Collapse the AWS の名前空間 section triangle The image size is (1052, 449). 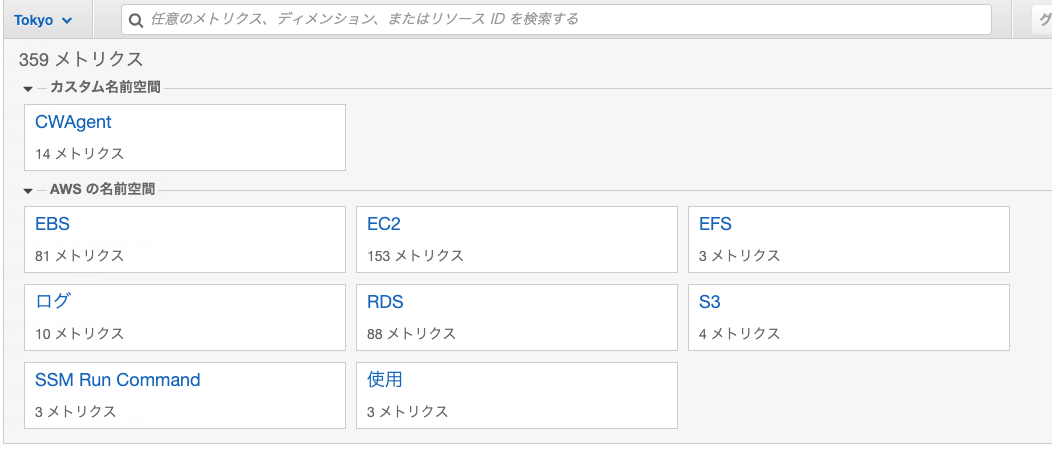tap(28, 191)
